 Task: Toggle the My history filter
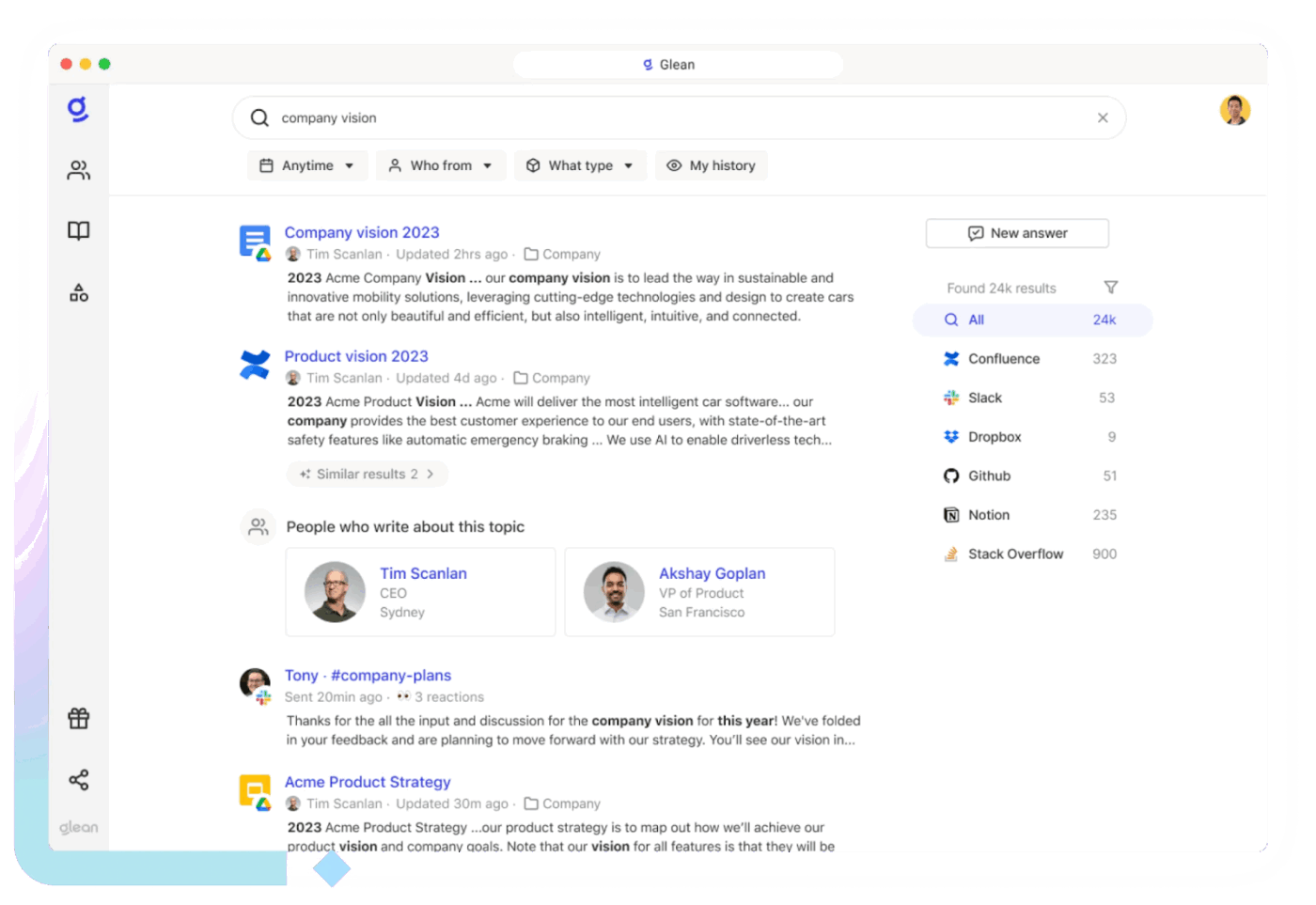[x=712, y=165]
